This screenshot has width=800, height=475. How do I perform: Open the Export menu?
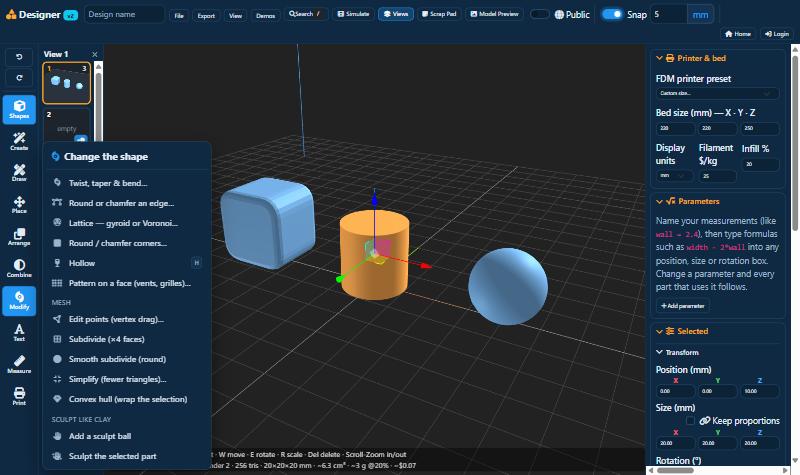pos(206,15)
